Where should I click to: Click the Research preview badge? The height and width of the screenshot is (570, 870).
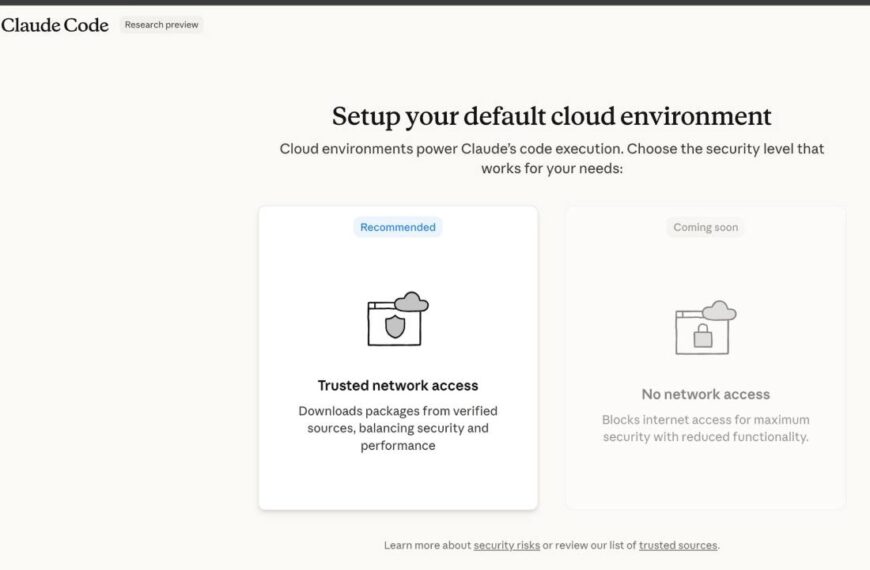point(161,25)
